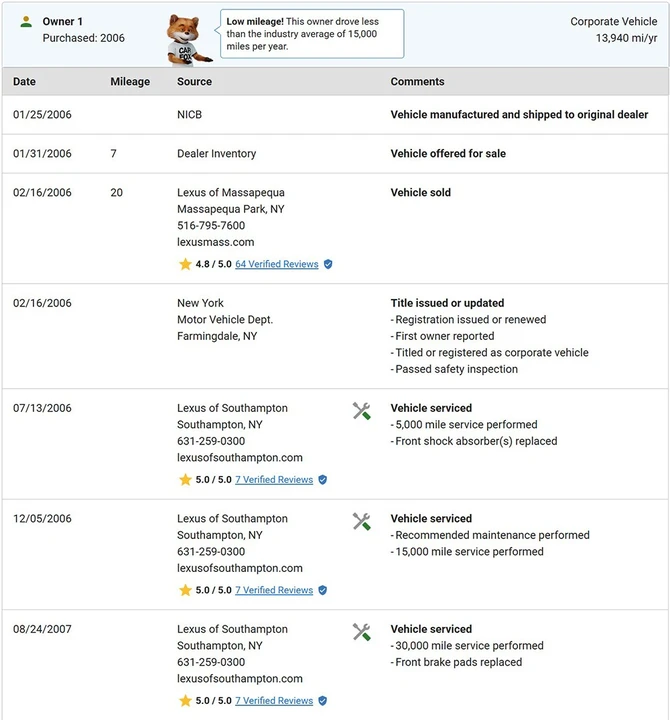Click the 5,000 mile service performed line
The width and height of the screenshot is (670, 720).
click(x=464, y=424)
